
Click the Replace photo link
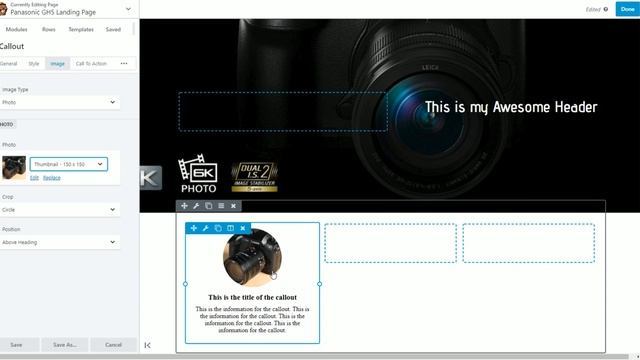click(51, 178)
